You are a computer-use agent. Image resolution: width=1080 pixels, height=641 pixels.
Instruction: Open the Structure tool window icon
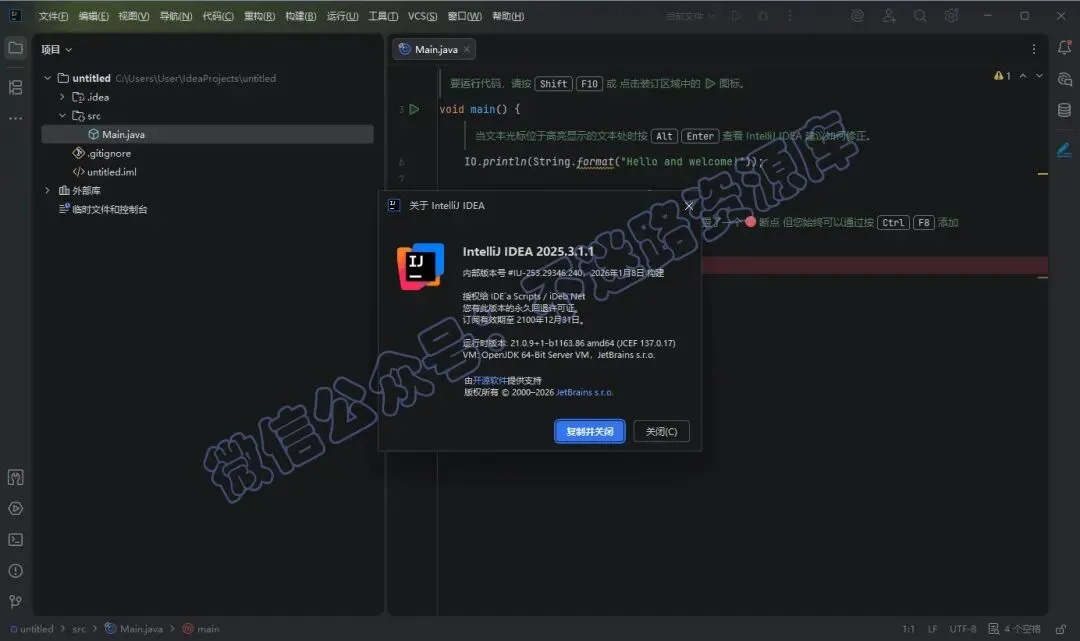(x=15, y=87)
